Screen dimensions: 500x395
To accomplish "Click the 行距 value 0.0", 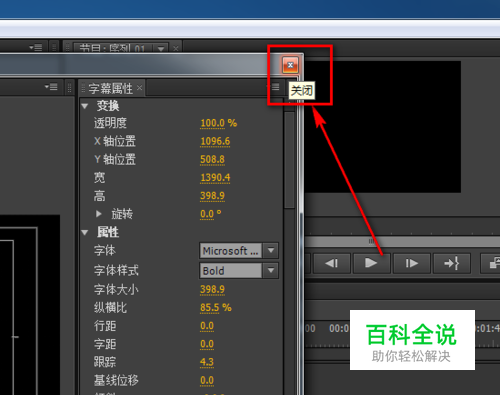I will pyautogui.click(x=207, y=326).
